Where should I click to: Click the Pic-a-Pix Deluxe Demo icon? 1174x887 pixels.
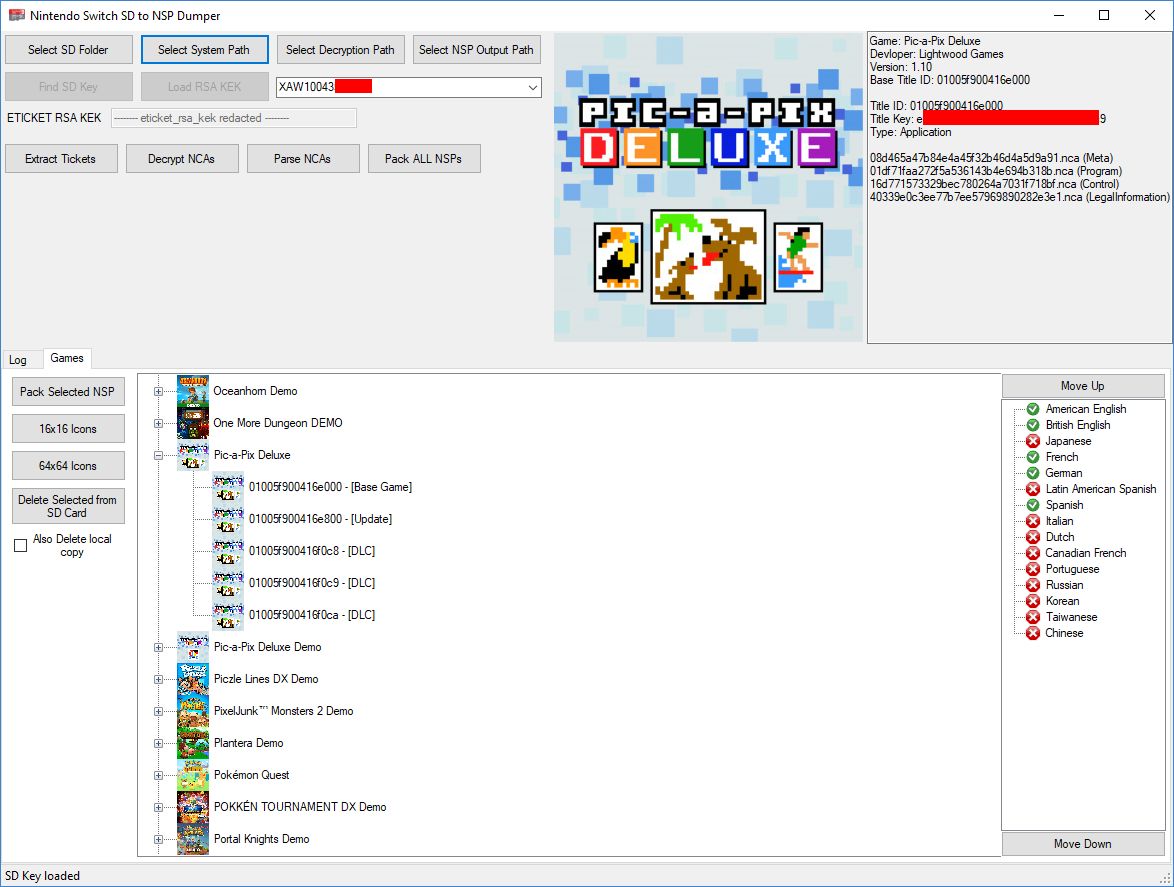192,647
